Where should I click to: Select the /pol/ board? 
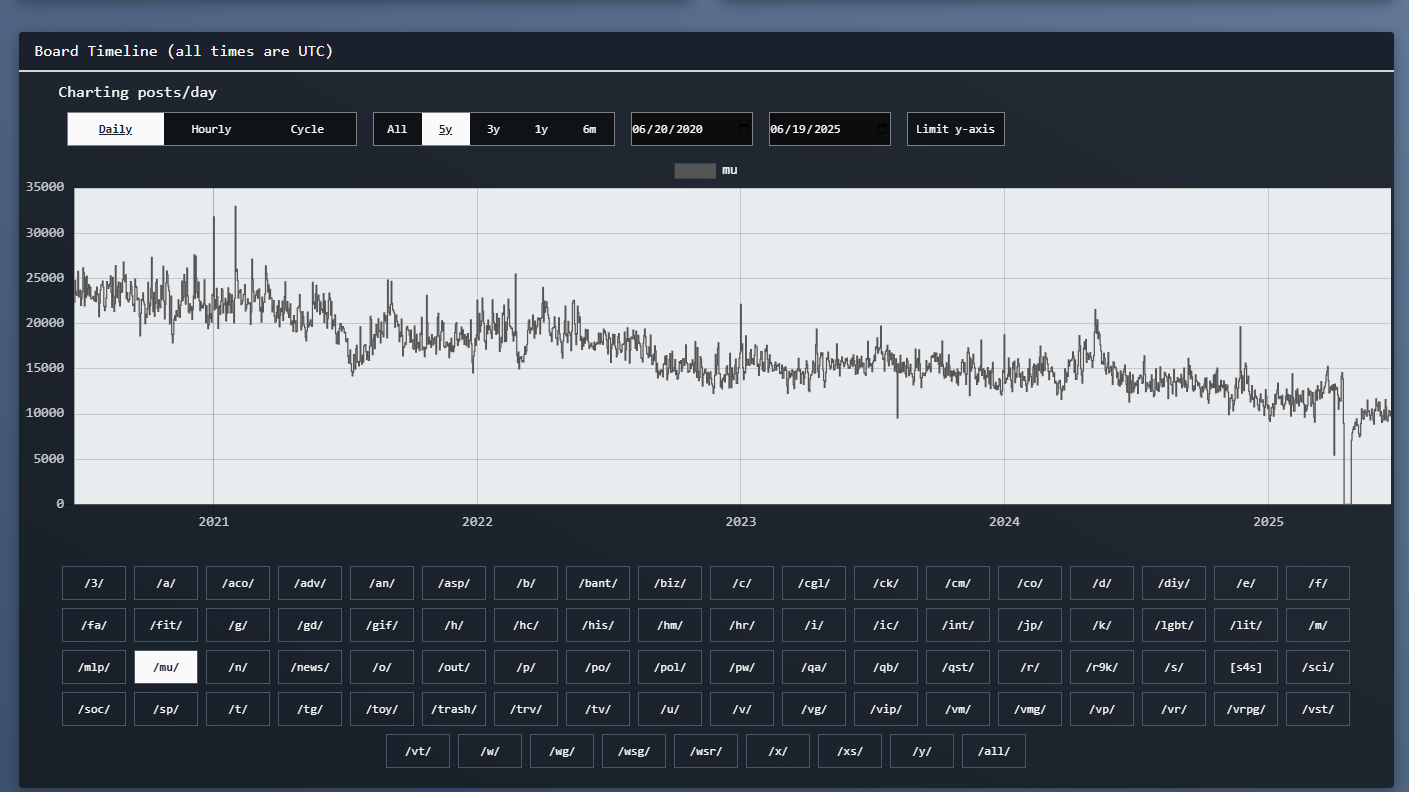coord(670,667)
